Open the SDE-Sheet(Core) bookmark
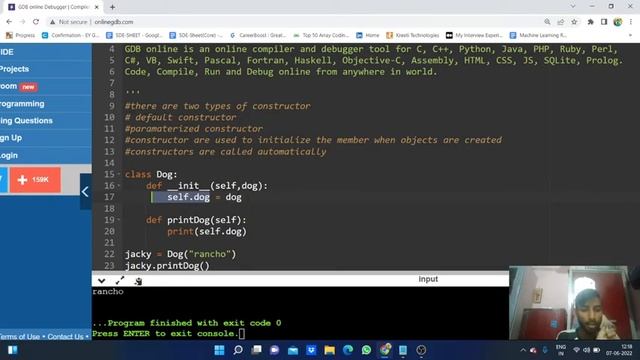640x360 pixels. 195,36
